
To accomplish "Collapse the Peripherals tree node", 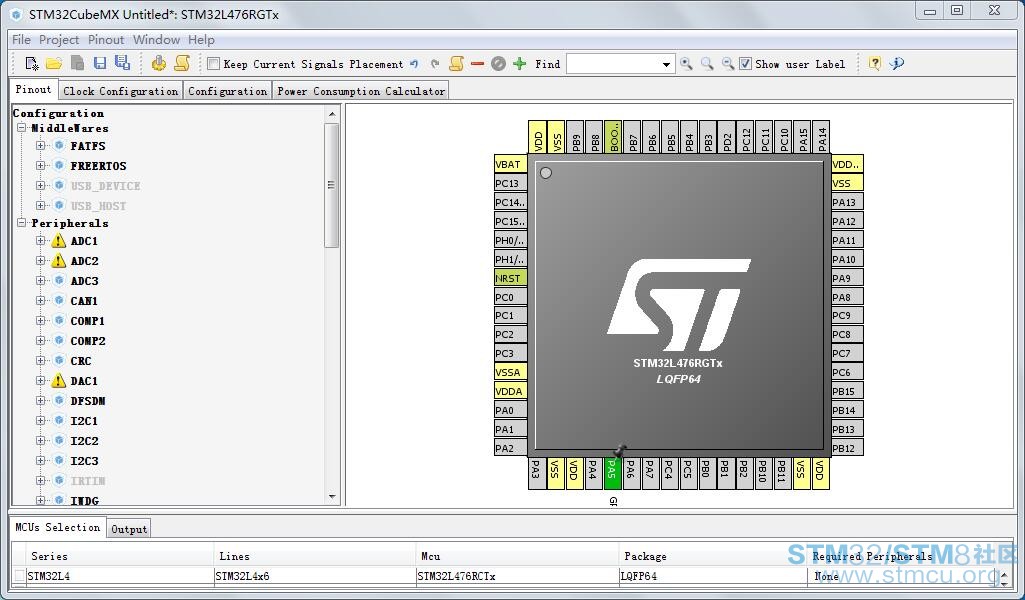I will [22, 223].
